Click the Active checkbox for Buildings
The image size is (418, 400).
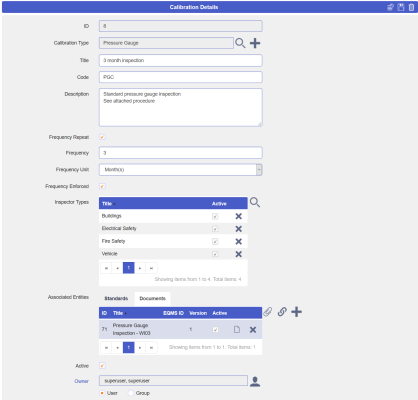click(215, 216)
